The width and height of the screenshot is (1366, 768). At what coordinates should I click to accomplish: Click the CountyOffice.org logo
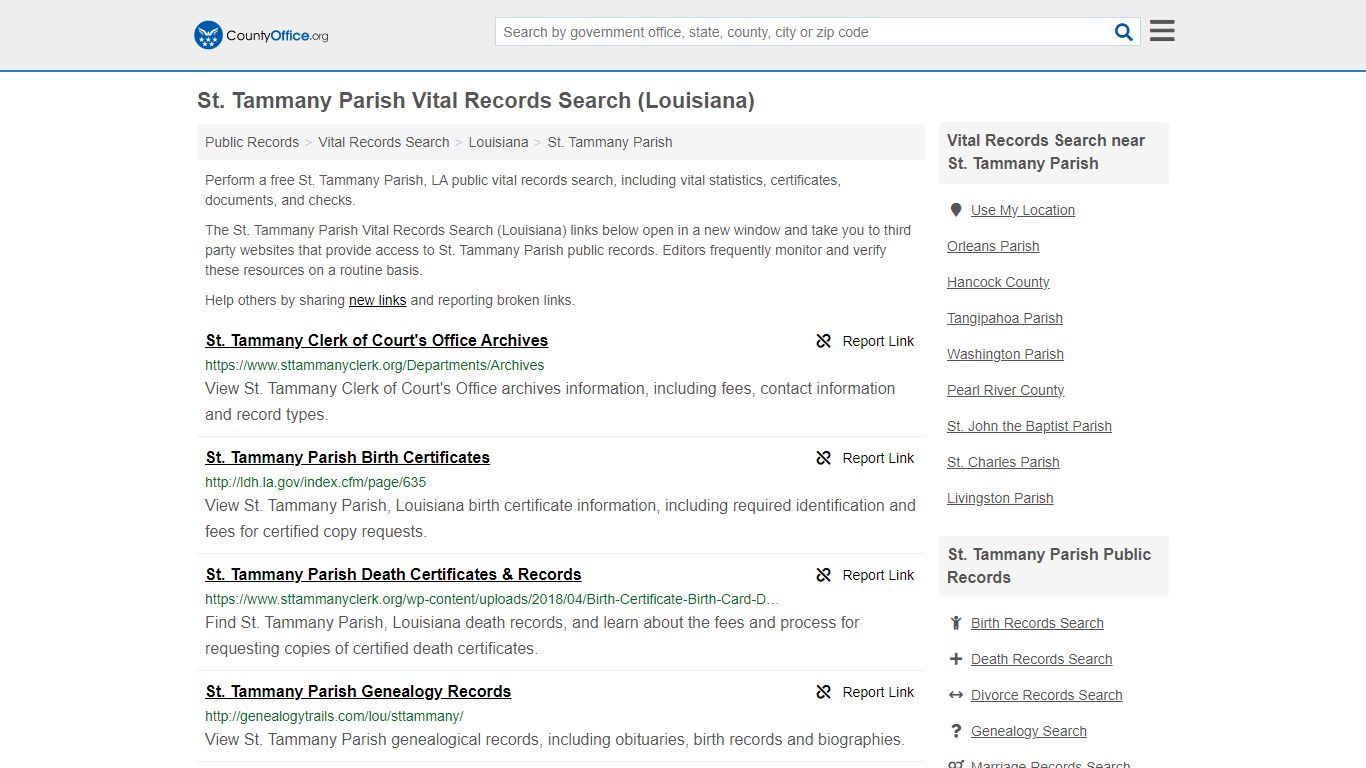(261, 35)
